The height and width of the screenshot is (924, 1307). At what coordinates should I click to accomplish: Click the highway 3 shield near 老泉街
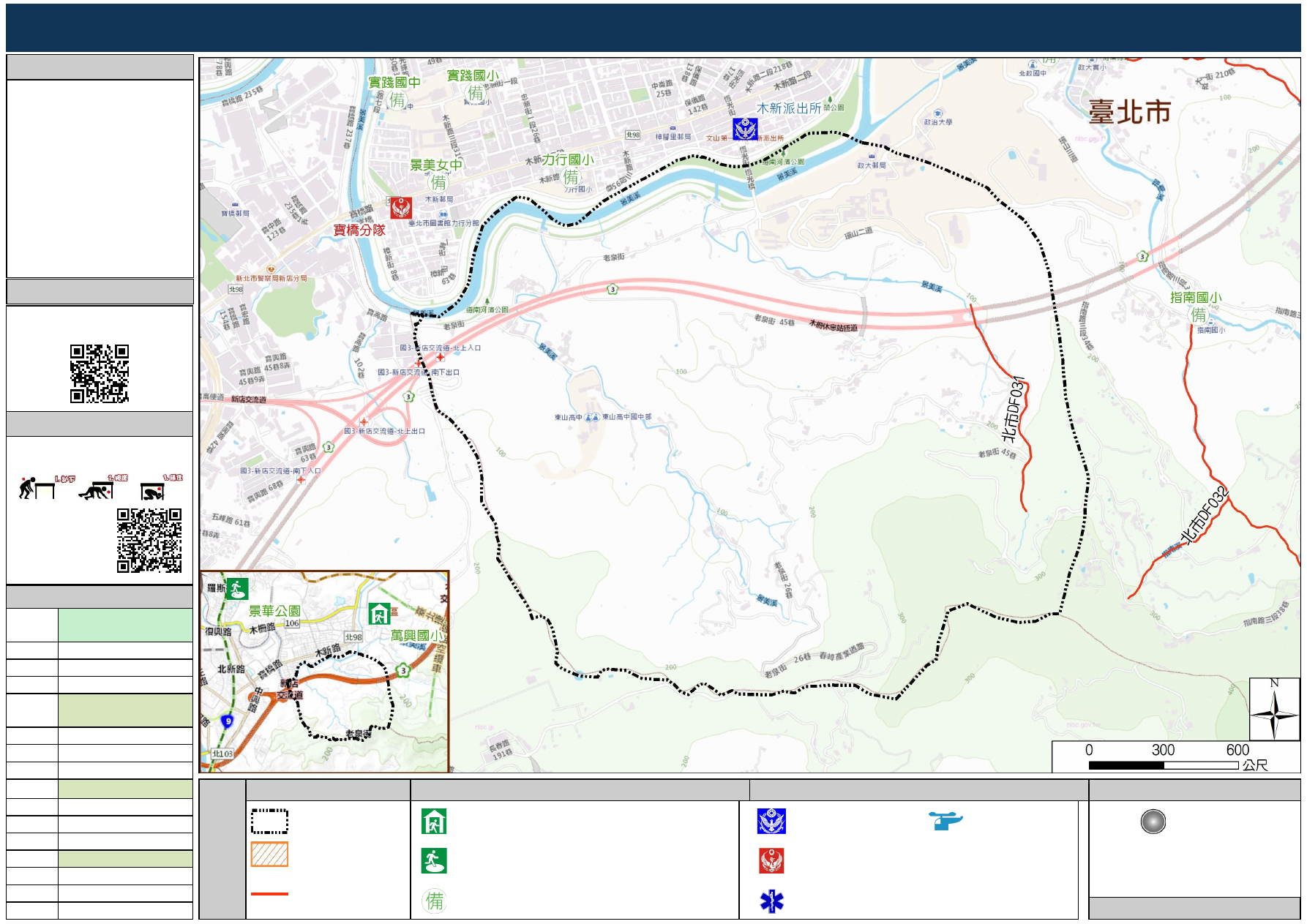(613, 289)
